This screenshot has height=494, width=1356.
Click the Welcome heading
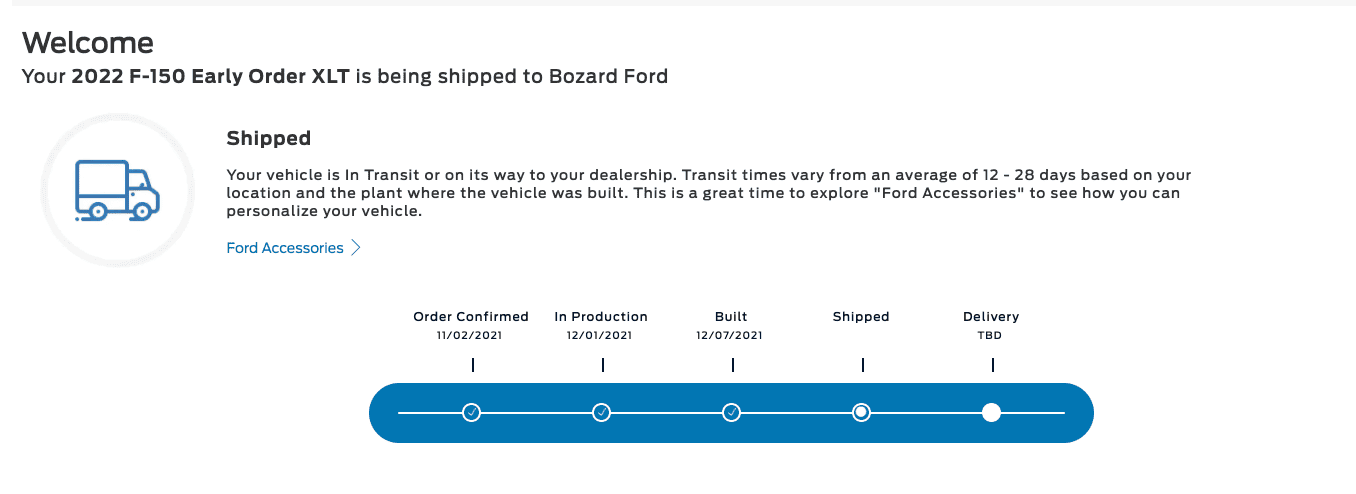tap(88, 42)
